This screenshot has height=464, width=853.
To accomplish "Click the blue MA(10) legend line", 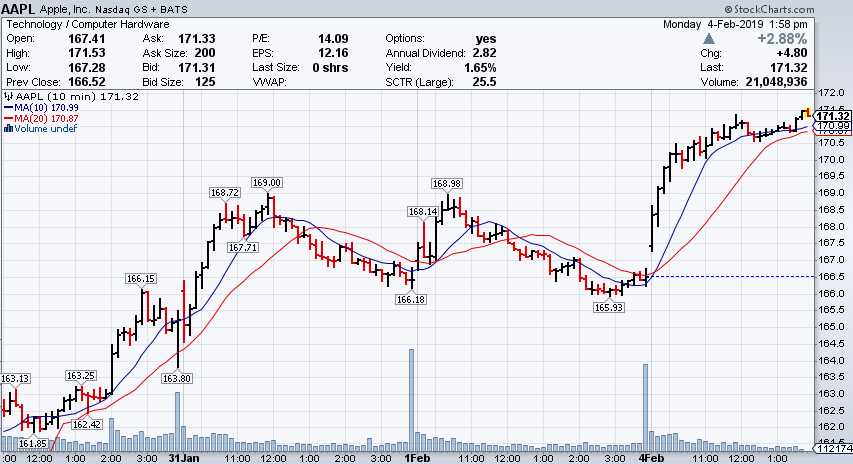I will pyautogui.click(x=7, y=106).
